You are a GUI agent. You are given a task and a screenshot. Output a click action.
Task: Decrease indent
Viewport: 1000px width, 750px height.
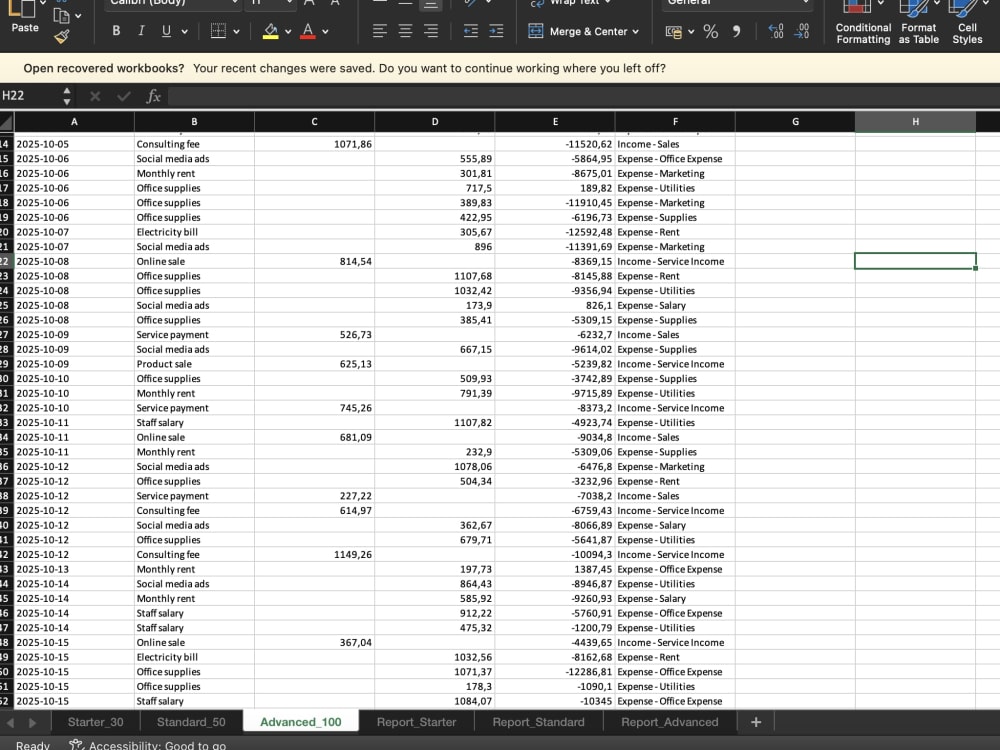[x=471, y=31]
